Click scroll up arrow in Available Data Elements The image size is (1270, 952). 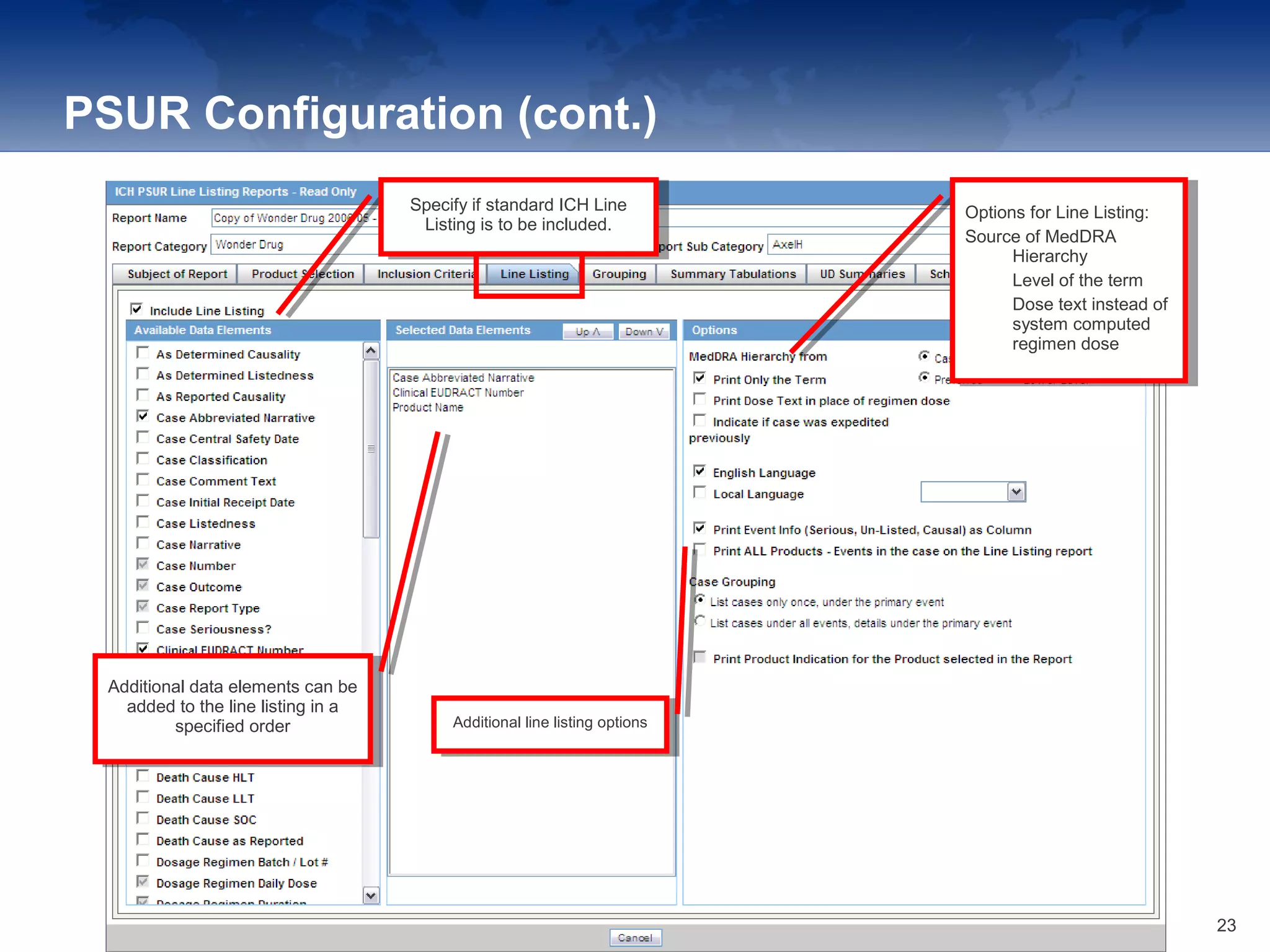pos(371,351)
